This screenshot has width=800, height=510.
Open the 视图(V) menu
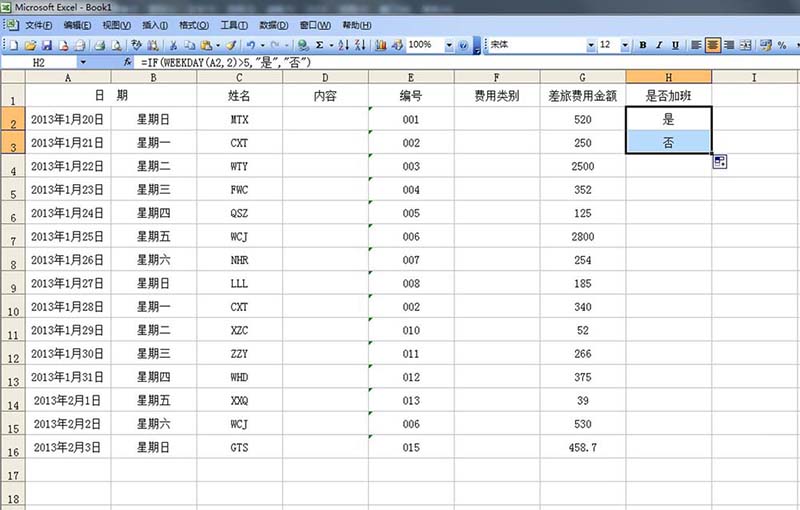(117, 25)
